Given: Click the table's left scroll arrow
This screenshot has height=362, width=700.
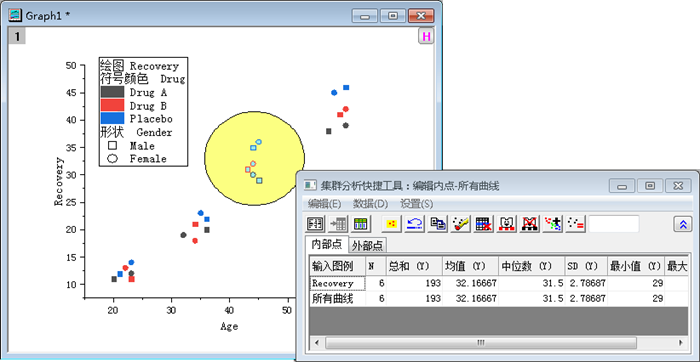Looking at the screenshot, I should coord(317,343).
